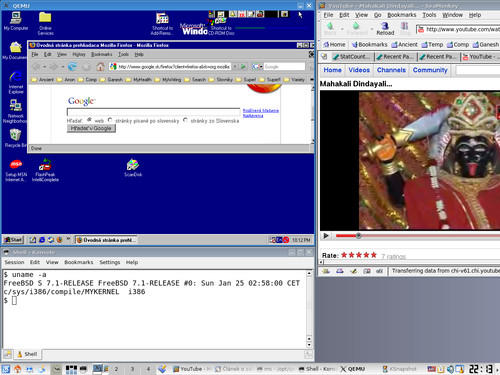Image resolution: width=500 pixels, height=375 pixels.
Task: Click the QEMU taskbar entry in KDE panel
Action: [353, 369]
